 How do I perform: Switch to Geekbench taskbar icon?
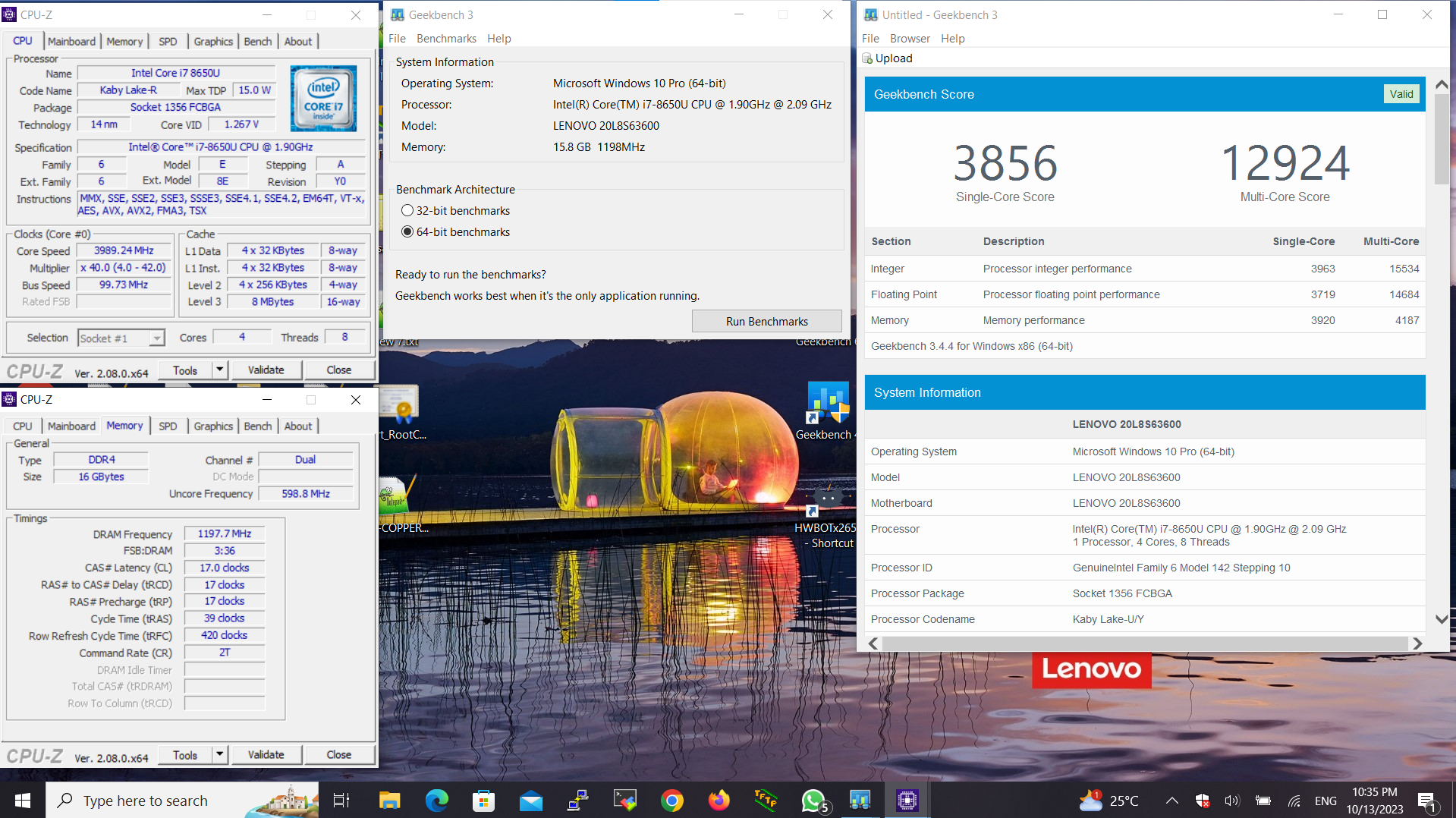point(860,800)
